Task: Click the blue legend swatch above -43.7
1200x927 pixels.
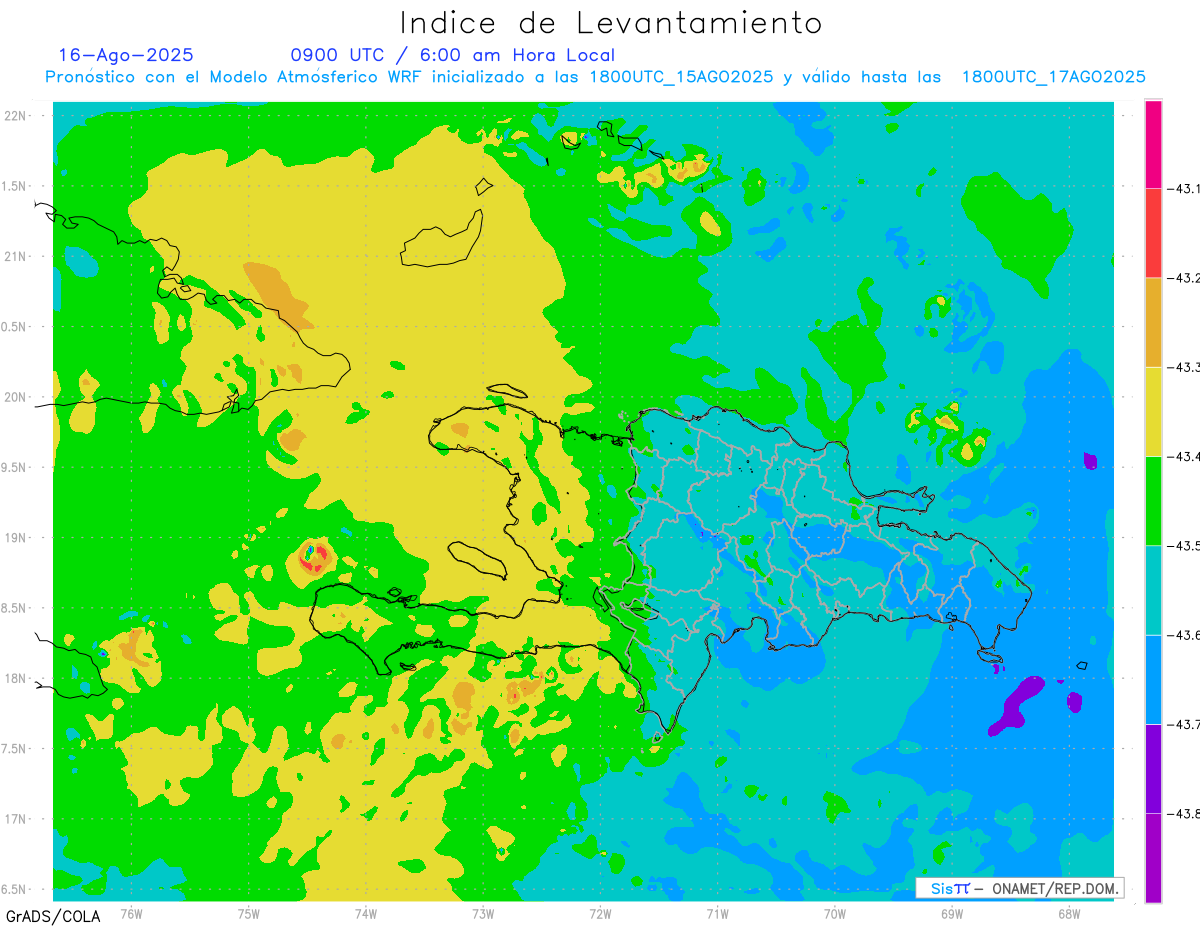Action: click(x=1153, y=679)
